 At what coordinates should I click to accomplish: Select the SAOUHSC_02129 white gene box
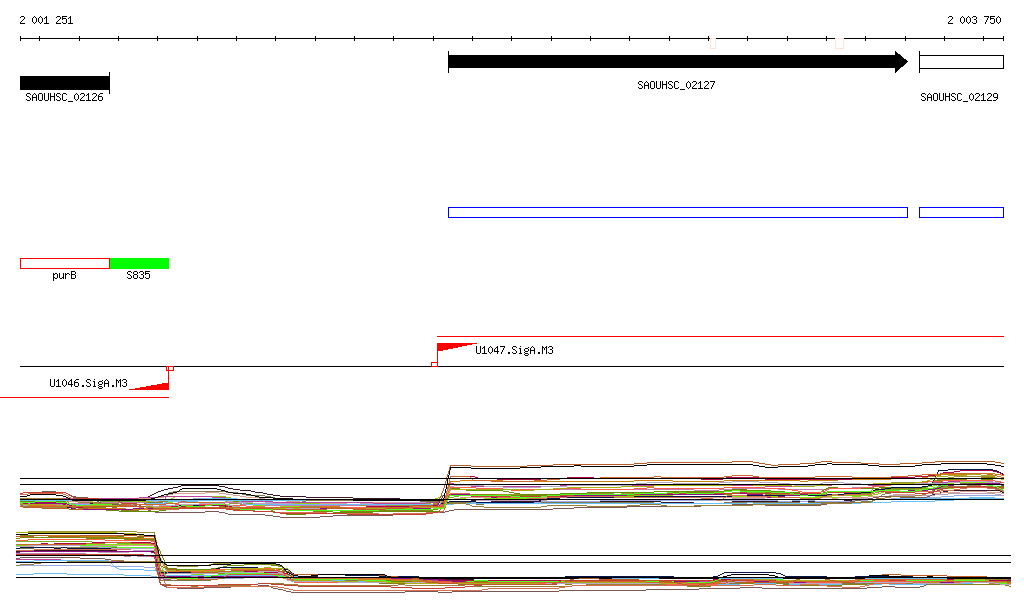click(961, 62)
